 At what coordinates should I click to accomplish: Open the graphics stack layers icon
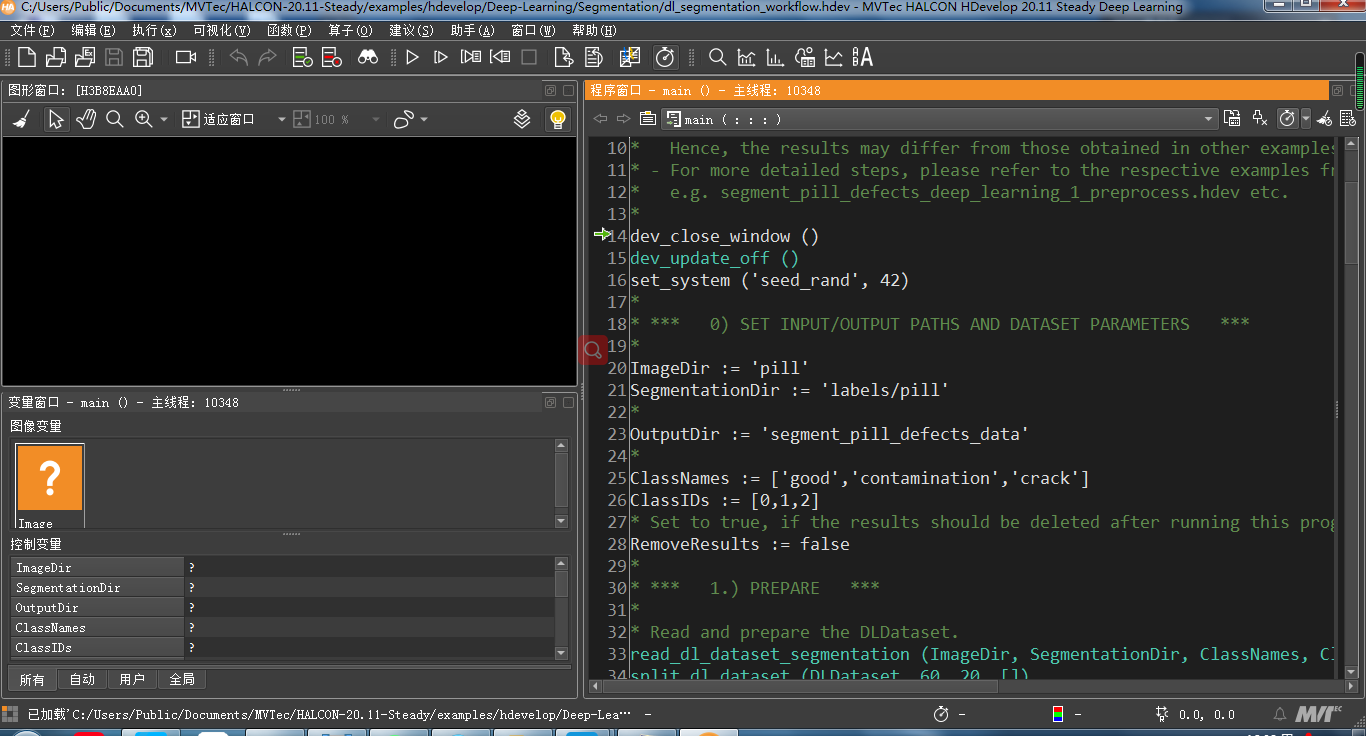point(522,119)
